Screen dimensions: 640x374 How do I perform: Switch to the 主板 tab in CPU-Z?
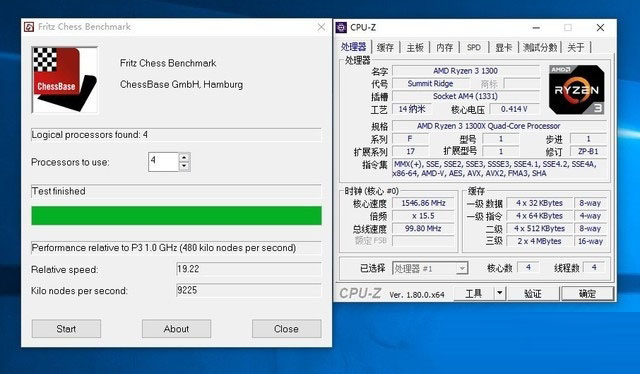point(415,48)
